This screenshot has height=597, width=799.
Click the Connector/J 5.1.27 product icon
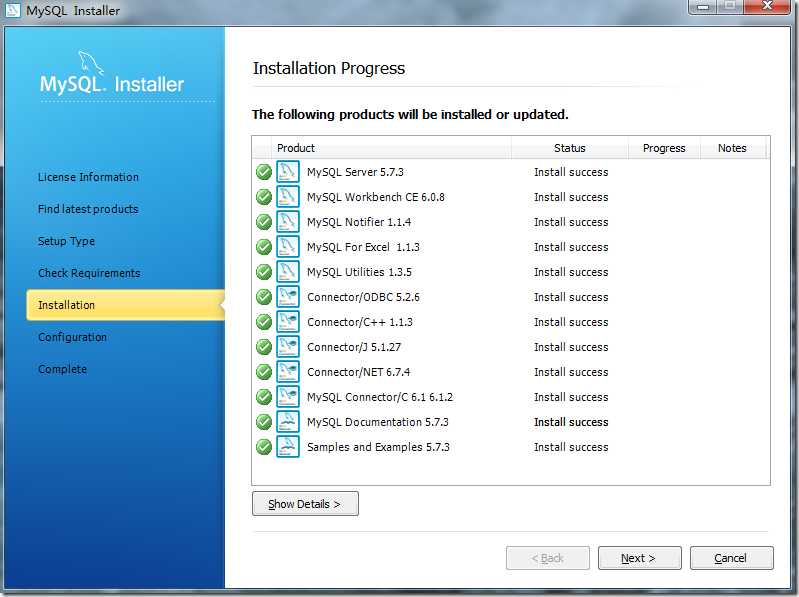coord(287,346)
